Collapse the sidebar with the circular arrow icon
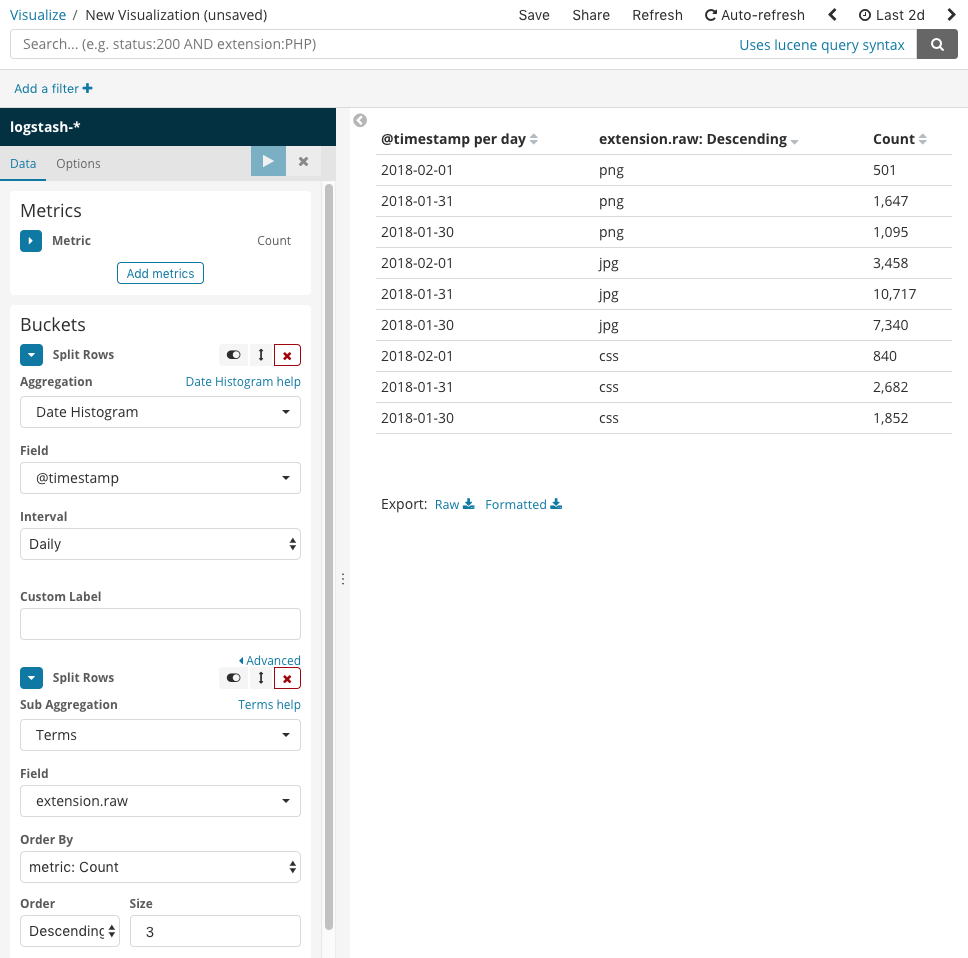The height and width of the screenshot is (958, 968). [360, 120]
